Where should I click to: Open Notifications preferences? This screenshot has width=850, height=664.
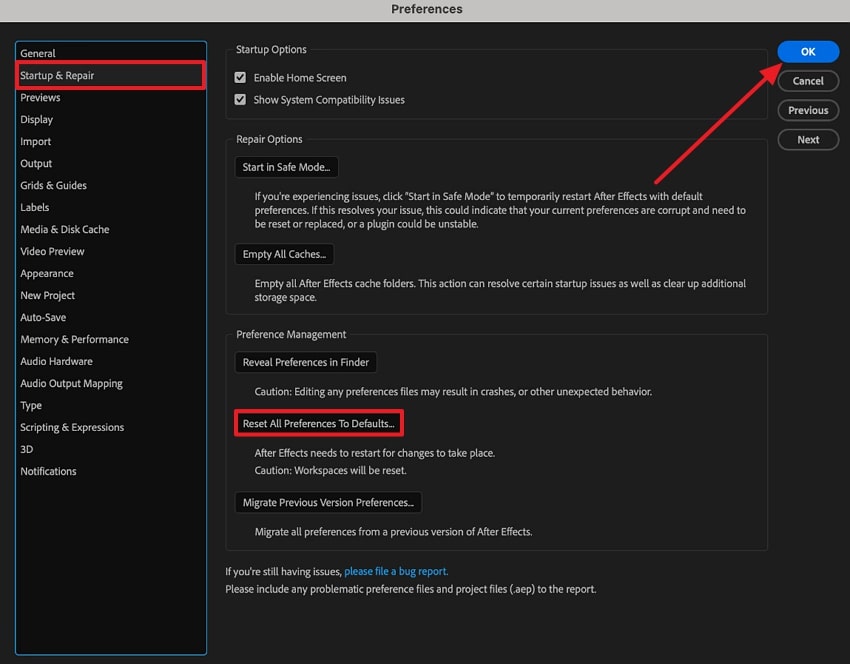point(111,471)
